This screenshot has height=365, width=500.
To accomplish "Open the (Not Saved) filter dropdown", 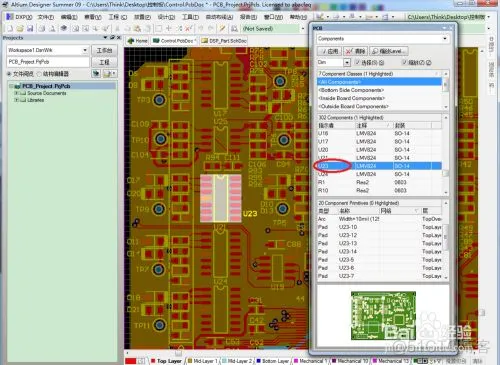I will (x=303, y=29).
